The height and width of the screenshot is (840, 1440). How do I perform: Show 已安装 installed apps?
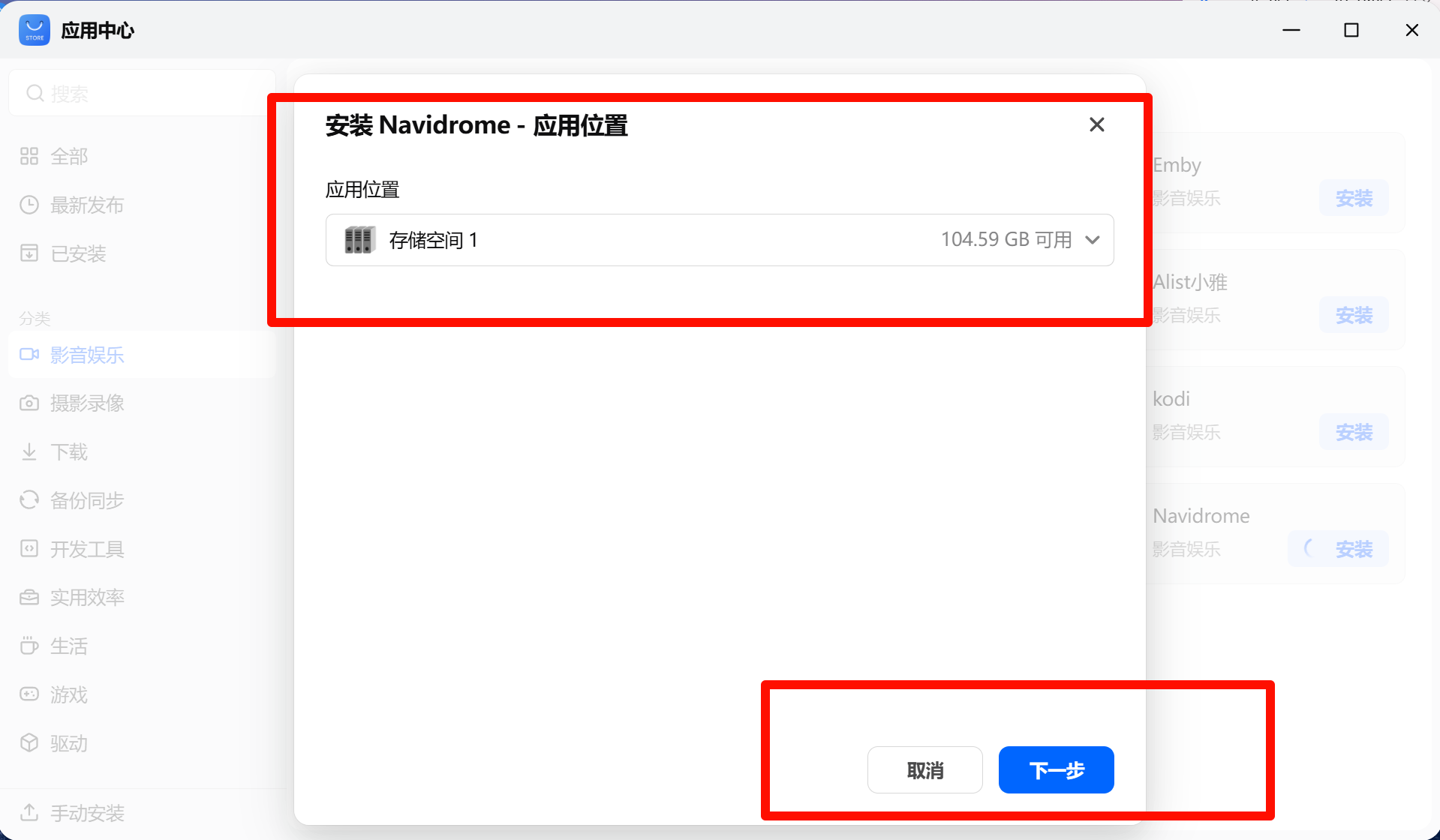[78, 253]
